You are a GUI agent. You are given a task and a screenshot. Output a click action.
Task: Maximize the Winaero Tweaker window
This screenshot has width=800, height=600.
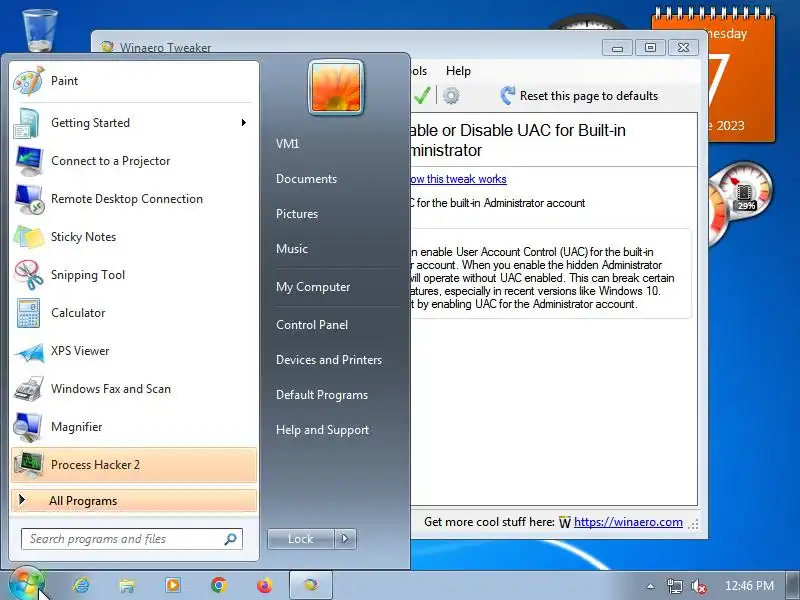[x=651, y=47]
